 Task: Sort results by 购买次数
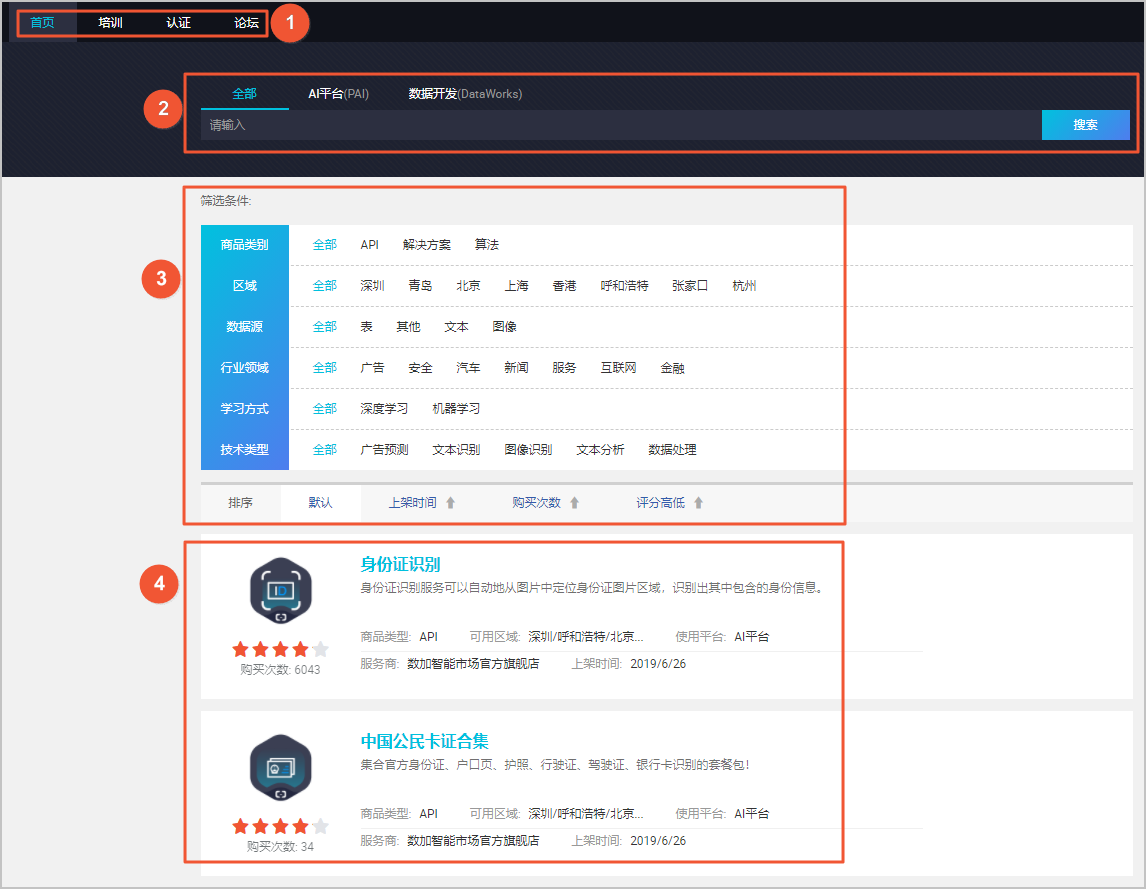536,503
